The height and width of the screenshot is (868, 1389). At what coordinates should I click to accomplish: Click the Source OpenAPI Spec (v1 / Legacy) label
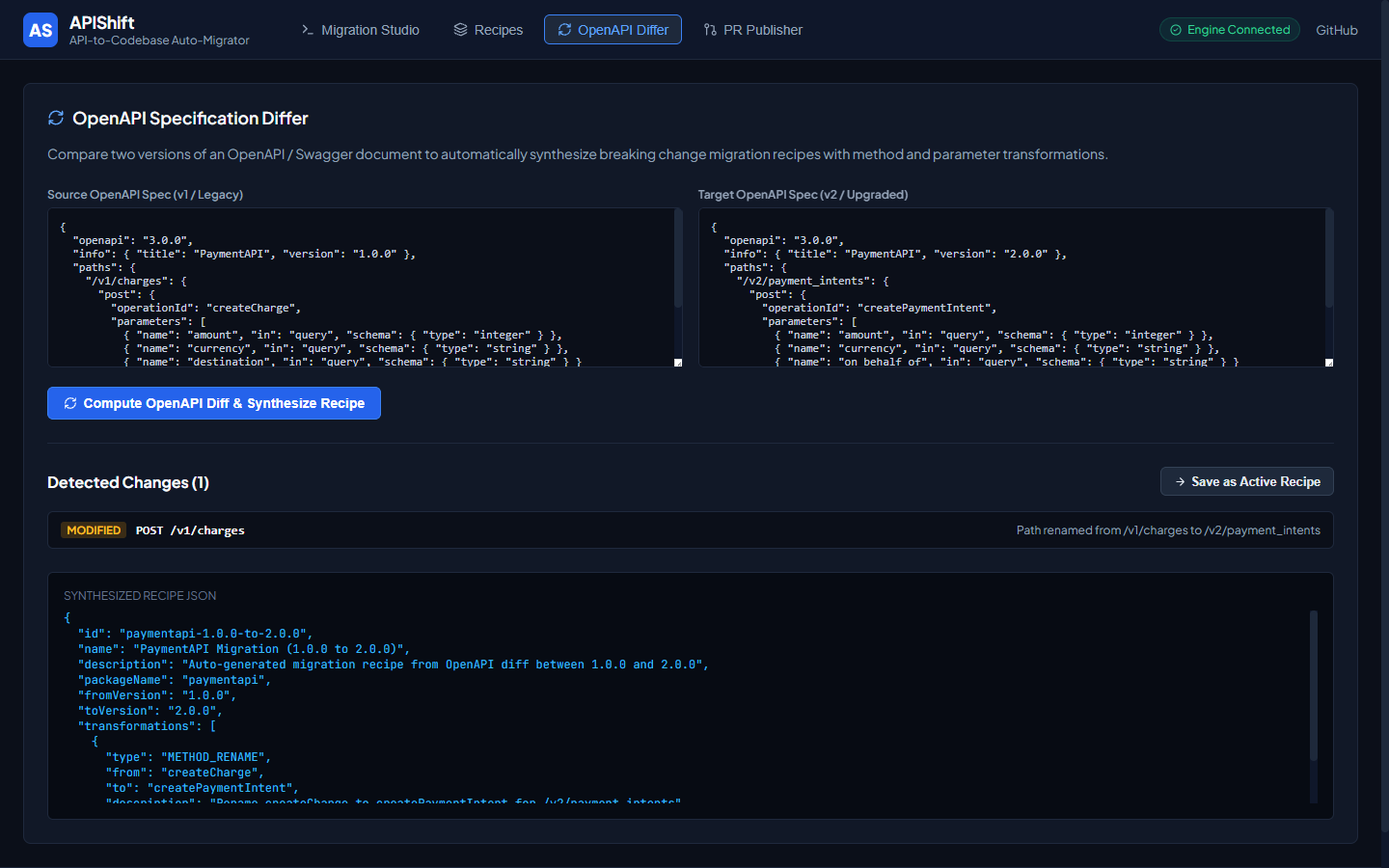[145, 195]
